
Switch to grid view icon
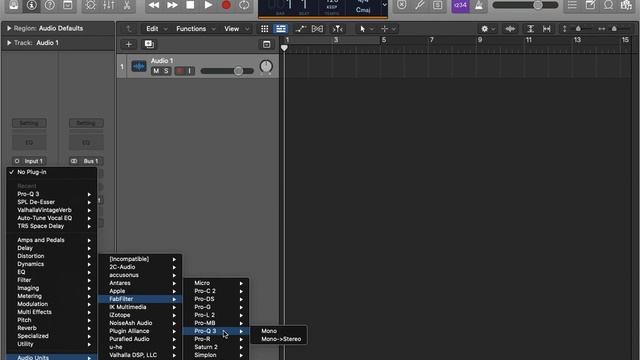[264, 29]
